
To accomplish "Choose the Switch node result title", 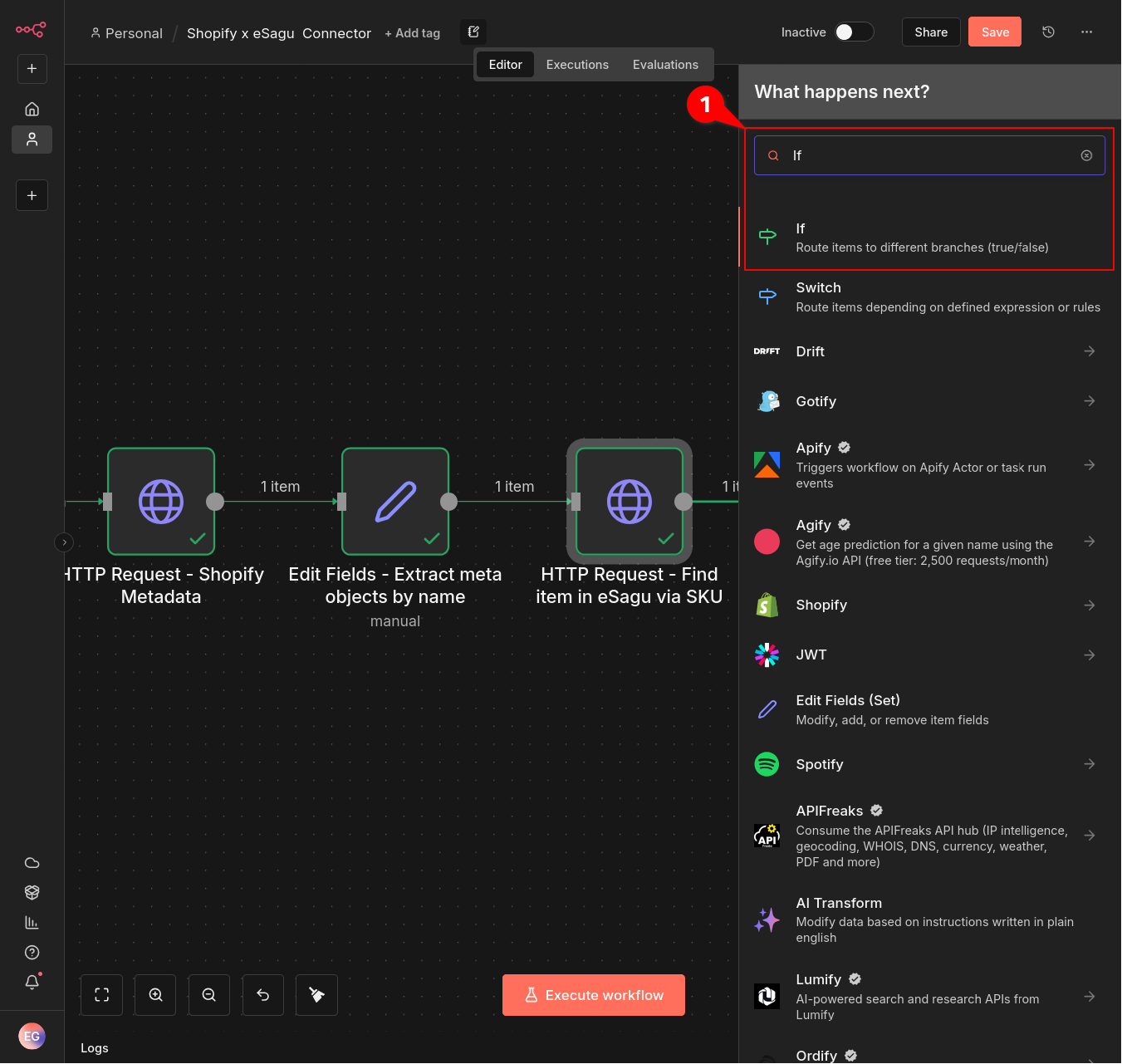I will click(x=818, y=287).
